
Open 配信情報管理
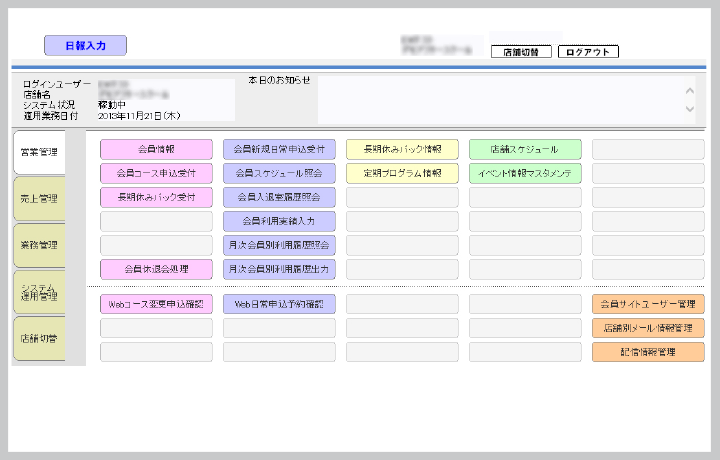coord(648,352)
